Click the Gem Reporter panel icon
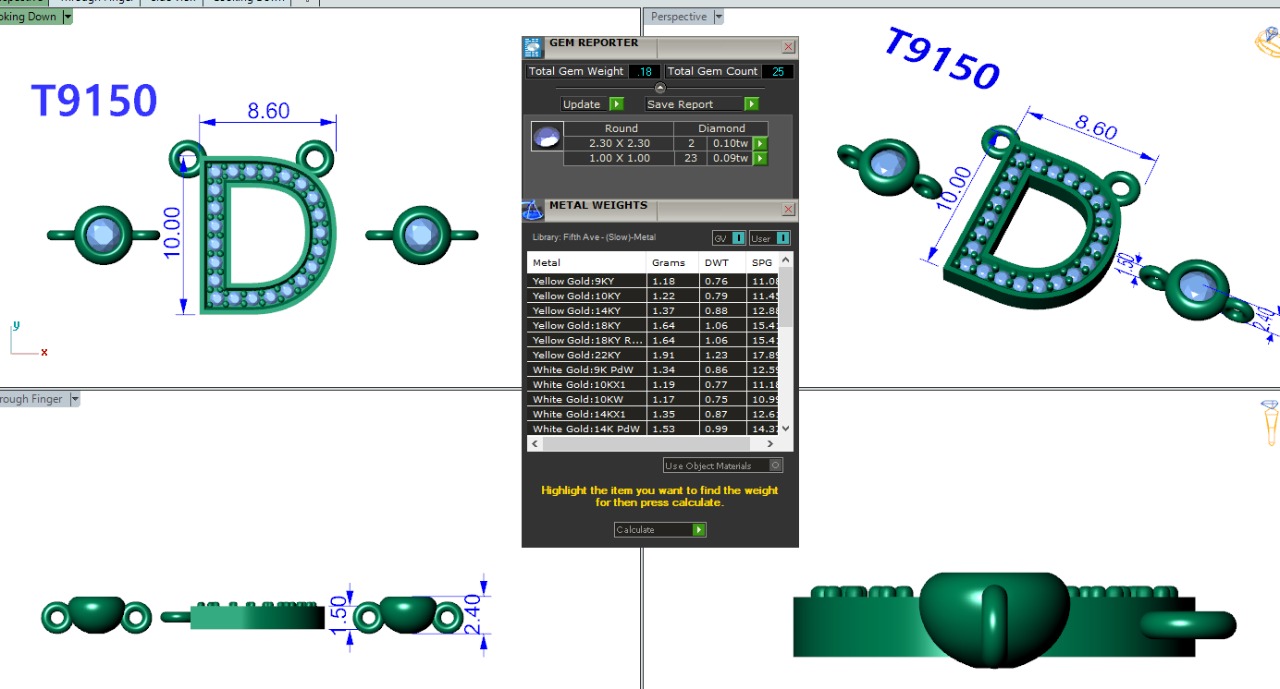1280x689 pixels. pyautogui.click(x=534, y=47)
